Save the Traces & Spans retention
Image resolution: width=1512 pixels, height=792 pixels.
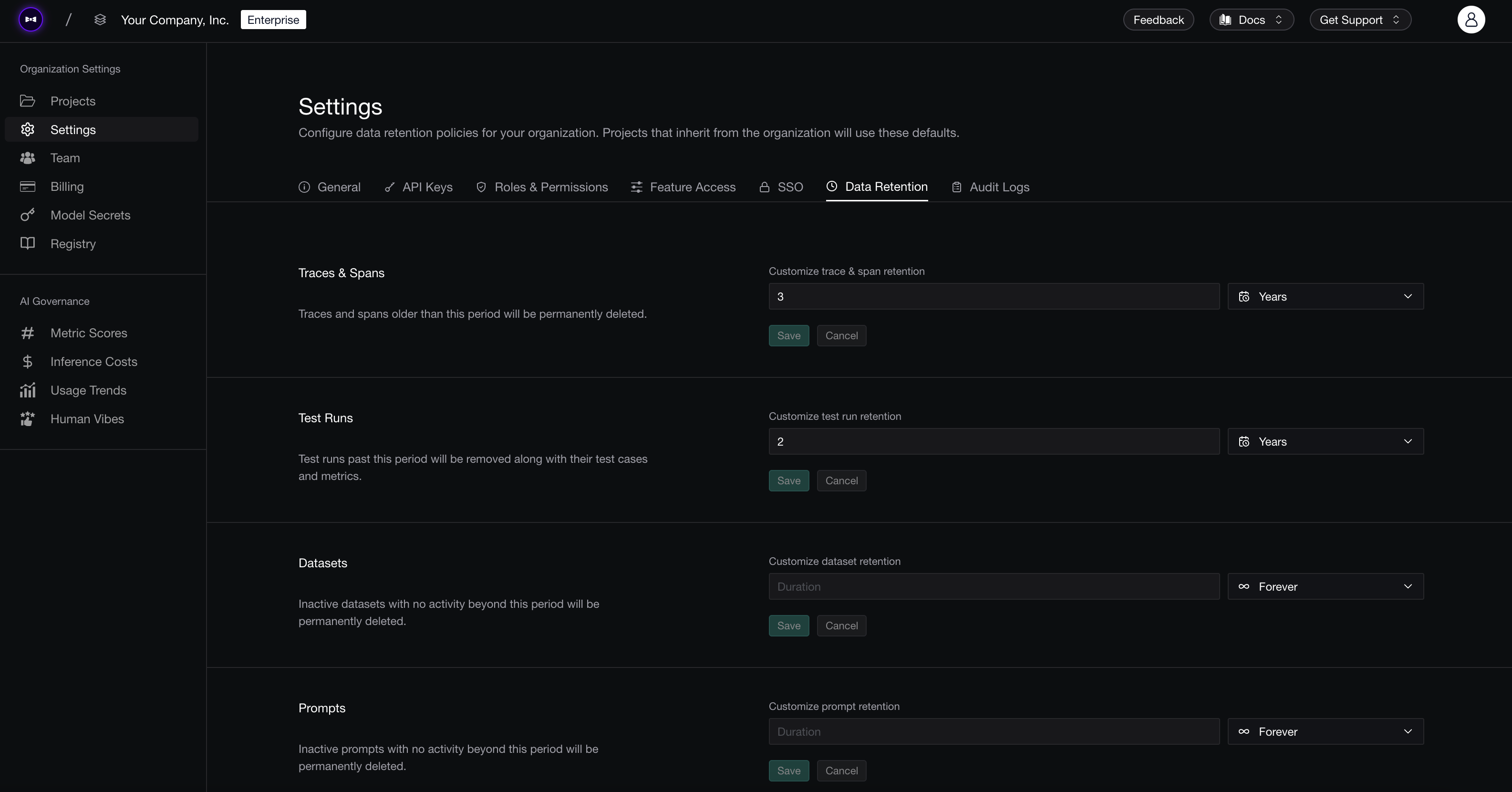click(789, 336)
